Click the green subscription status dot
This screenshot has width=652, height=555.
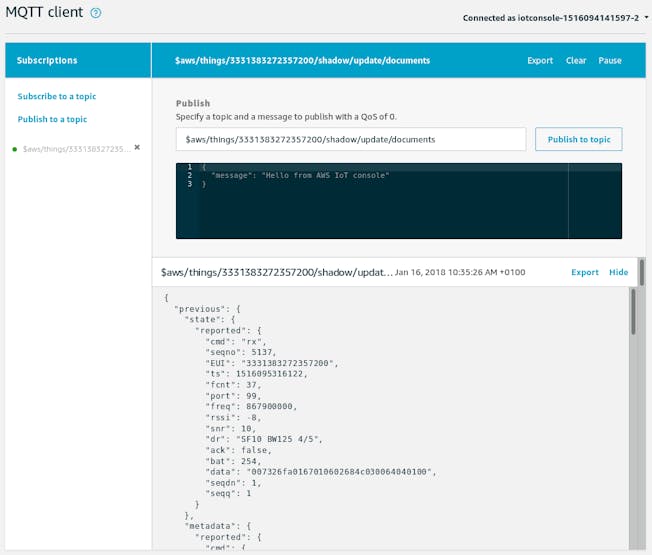point(15,149)
